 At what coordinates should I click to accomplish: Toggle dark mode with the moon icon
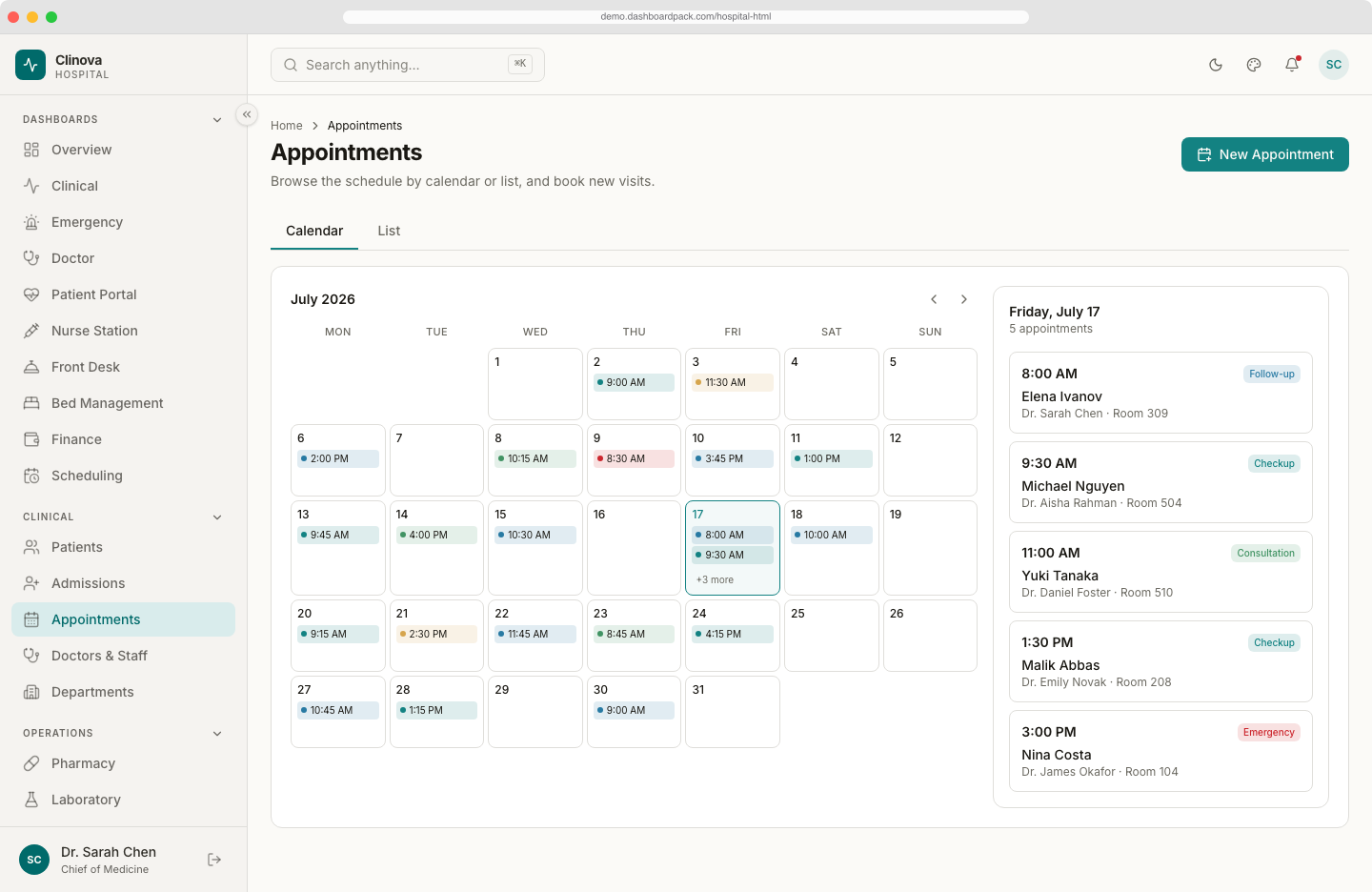pyautogui.click(x=1216, y=65)
